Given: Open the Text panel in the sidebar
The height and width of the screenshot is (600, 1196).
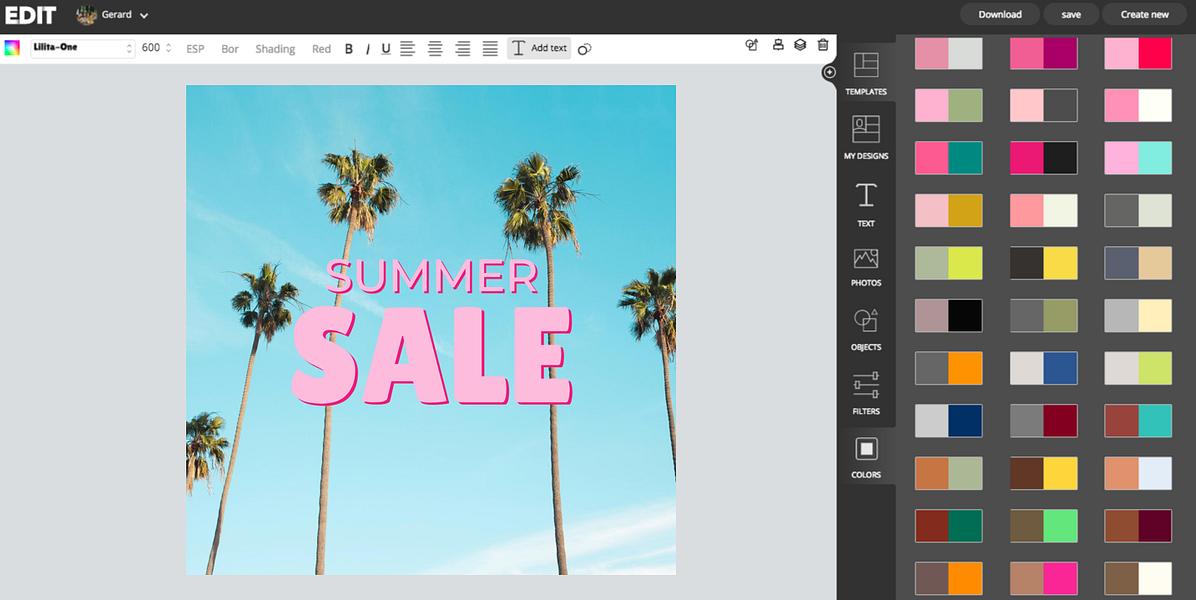Looking at the screenshot, I should click(866, 204).
